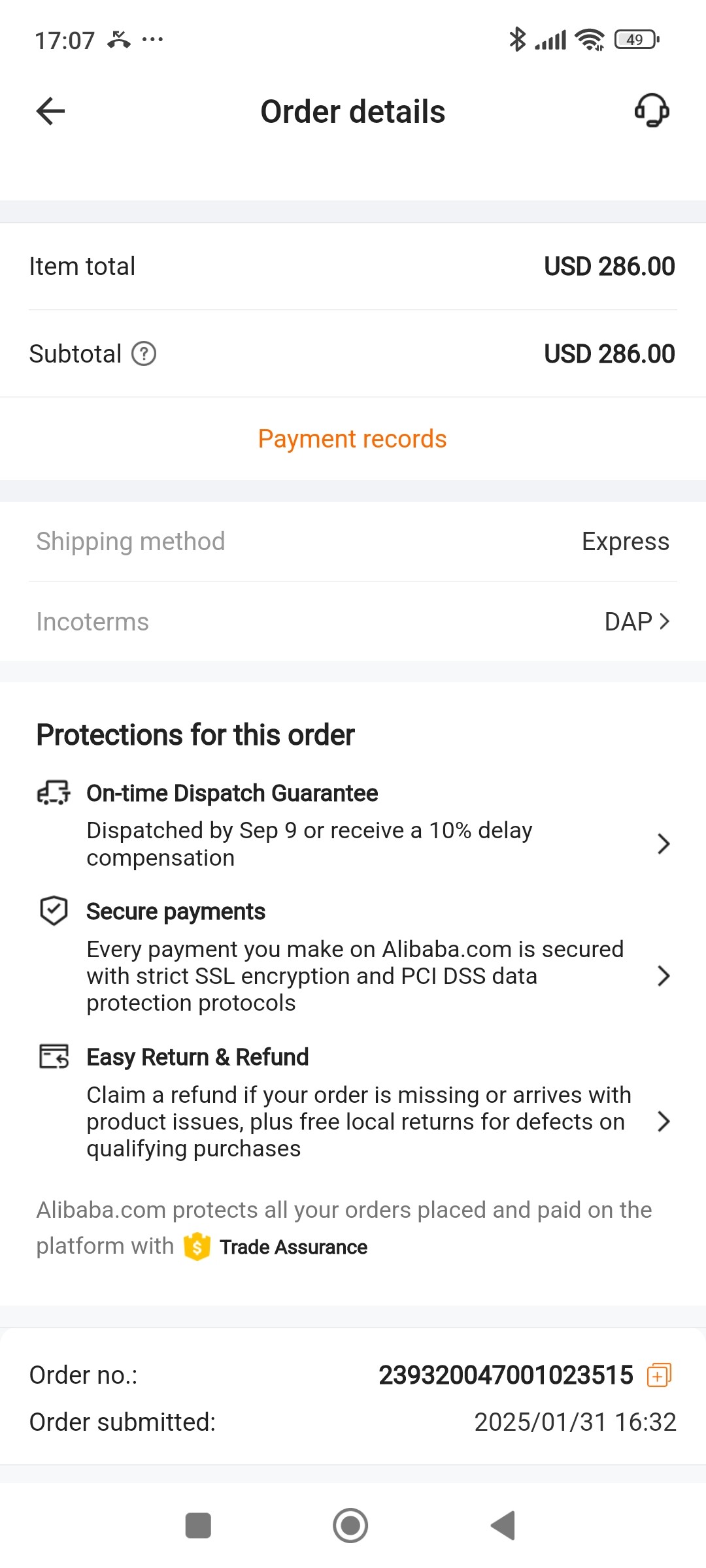
Task: Tap the Secure payments heading
Action: 176,911
